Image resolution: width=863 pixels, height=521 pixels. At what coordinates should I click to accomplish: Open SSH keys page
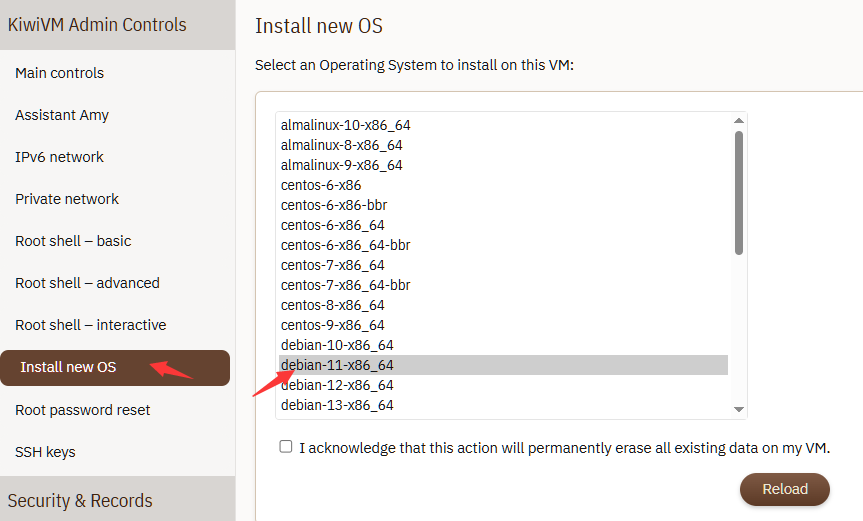click(45, 452)
